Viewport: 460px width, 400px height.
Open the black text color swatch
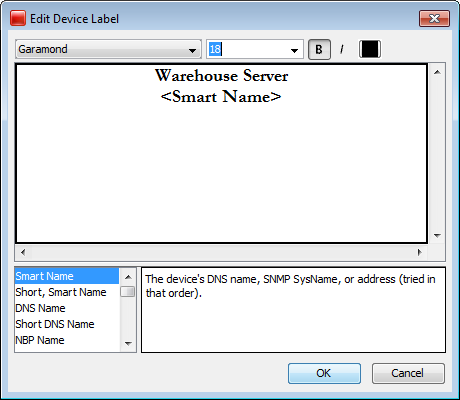tap(370, 49)
